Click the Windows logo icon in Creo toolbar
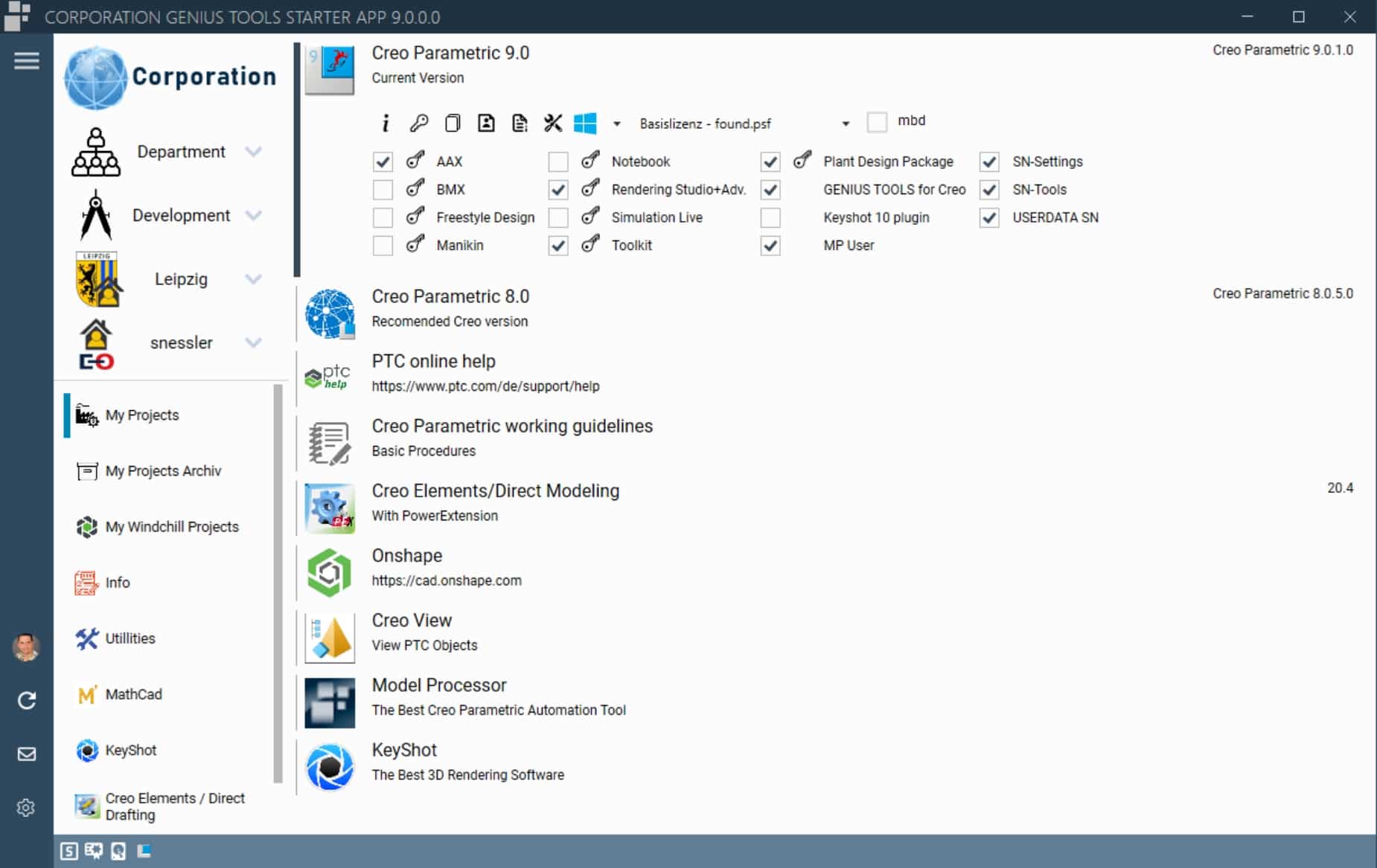Viewport: 1377px width, 868px height. tap(585, 123)
